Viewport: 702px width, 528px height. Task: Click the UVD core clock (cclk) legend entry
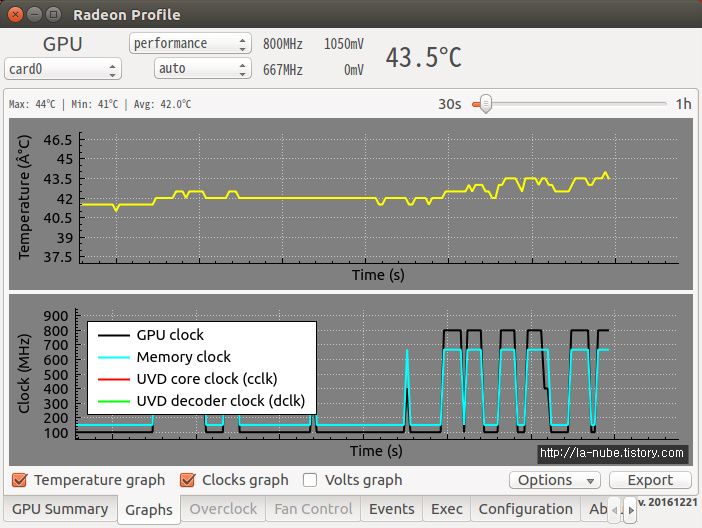click(x=188, y=379)
